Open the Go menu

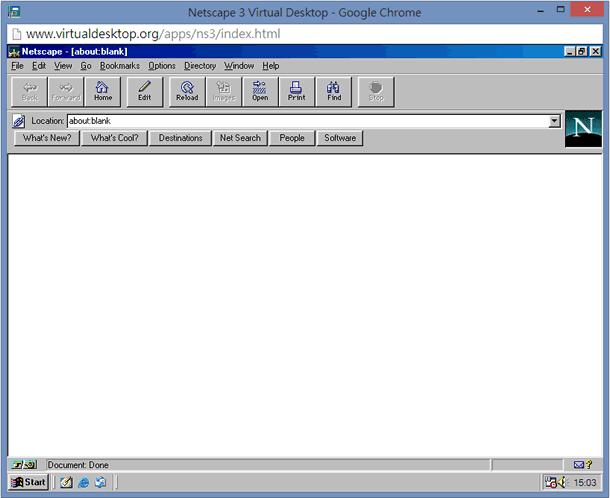pyautogui.click(x=86, y=66)
